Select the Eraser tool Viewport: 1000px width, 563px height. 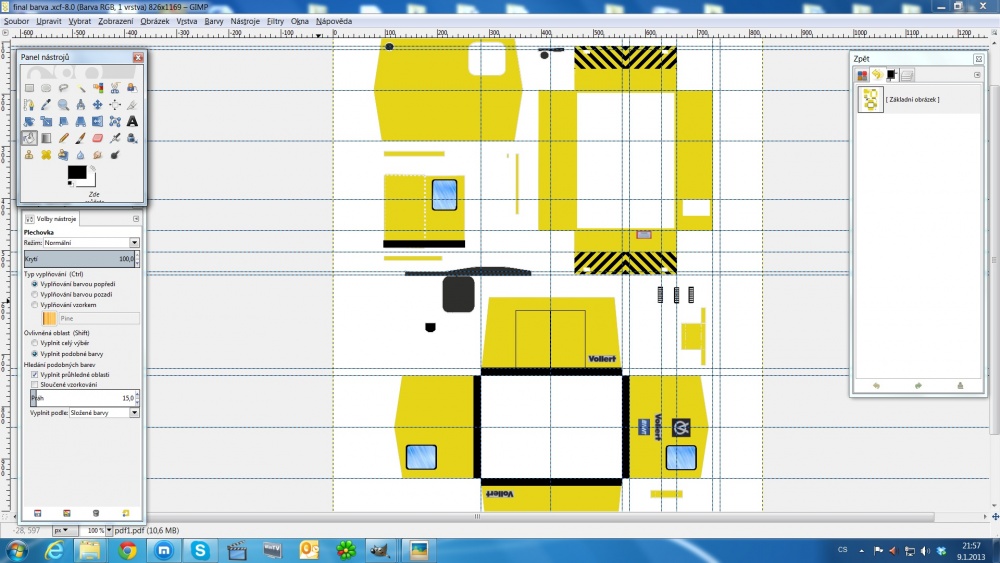(x=98, y=138)
